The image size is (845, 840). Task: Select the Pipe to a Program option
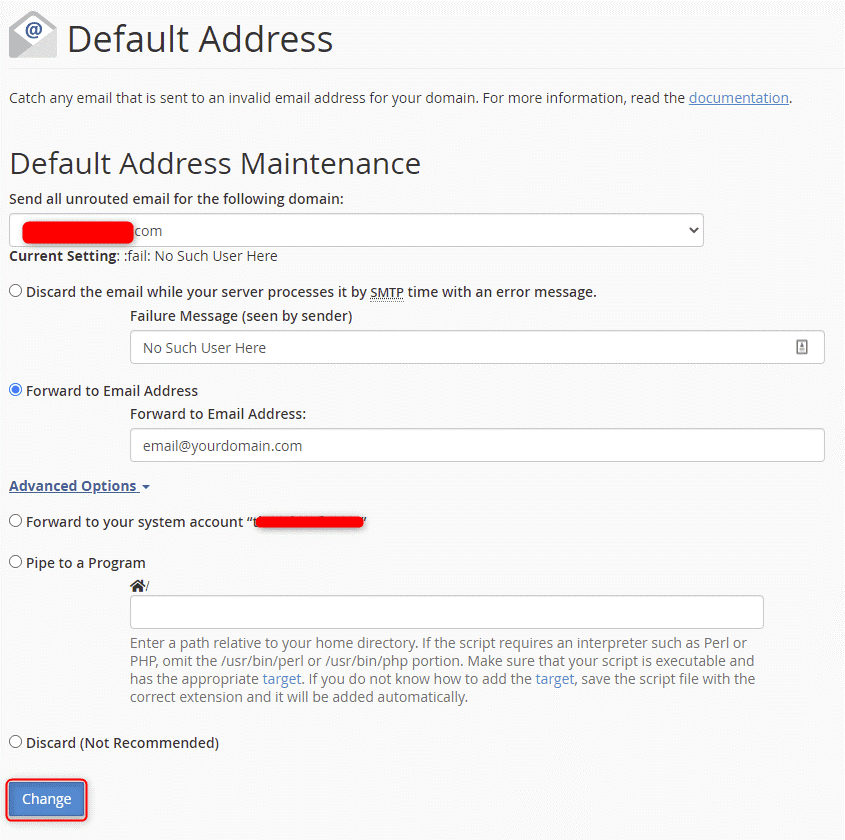[x=15, y=562]
